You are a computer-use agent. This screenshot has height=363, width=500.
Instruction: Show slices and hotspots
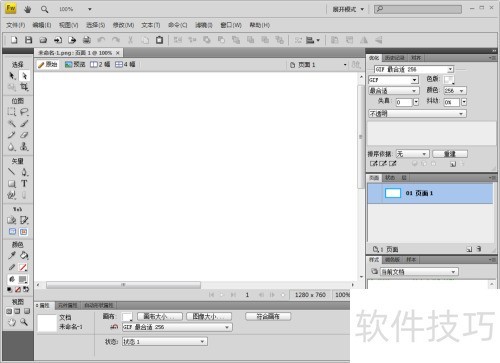coord(24,232)
